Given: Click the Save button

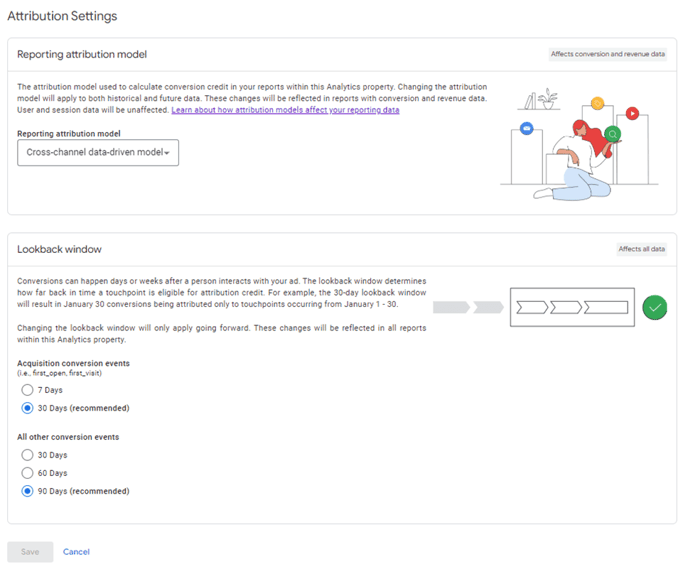Looking at the screenshot, I should coord(30,552).
